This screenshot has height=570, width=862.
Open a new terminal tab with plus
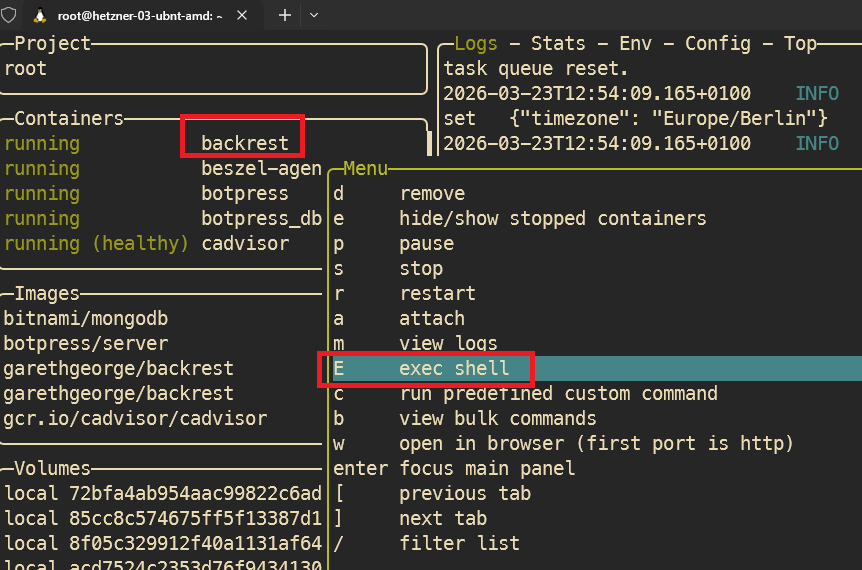pyautogui.click(x=284, y=15)
